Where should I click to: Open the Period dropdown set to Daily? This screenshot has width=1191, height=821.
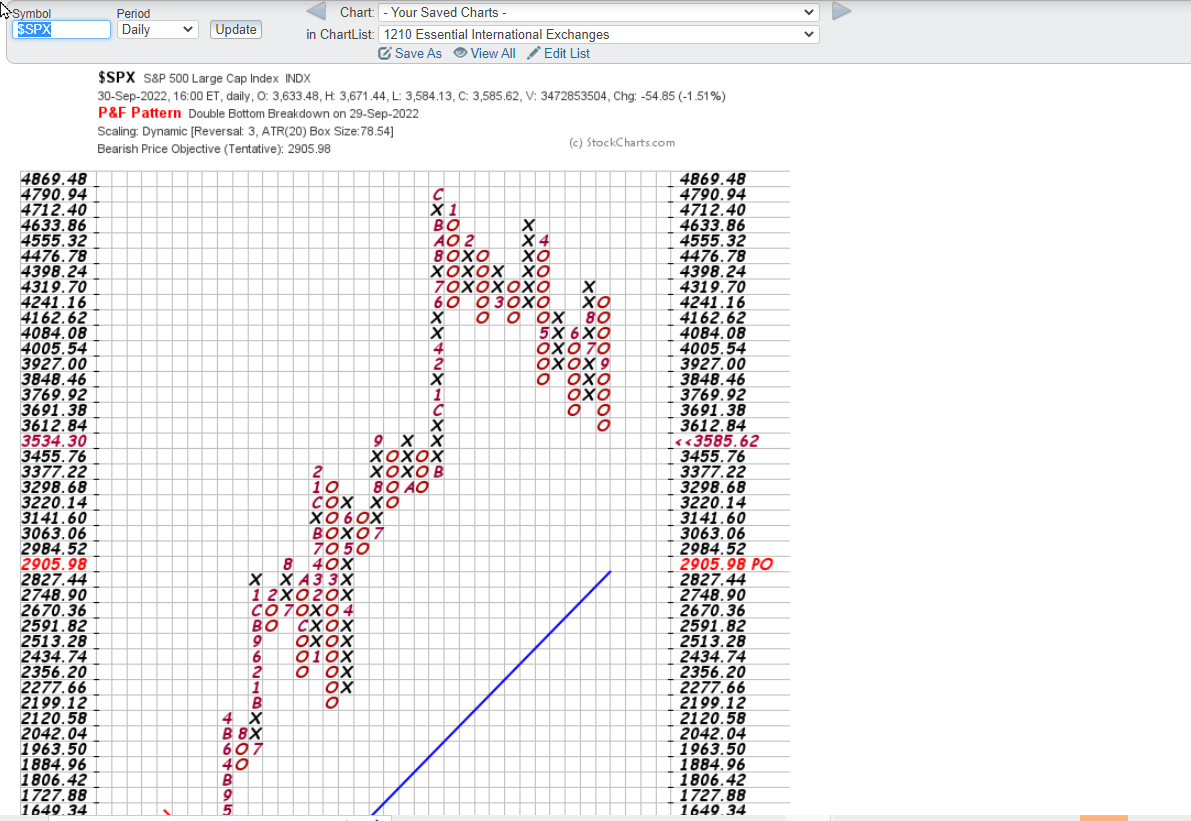(157, 30)
